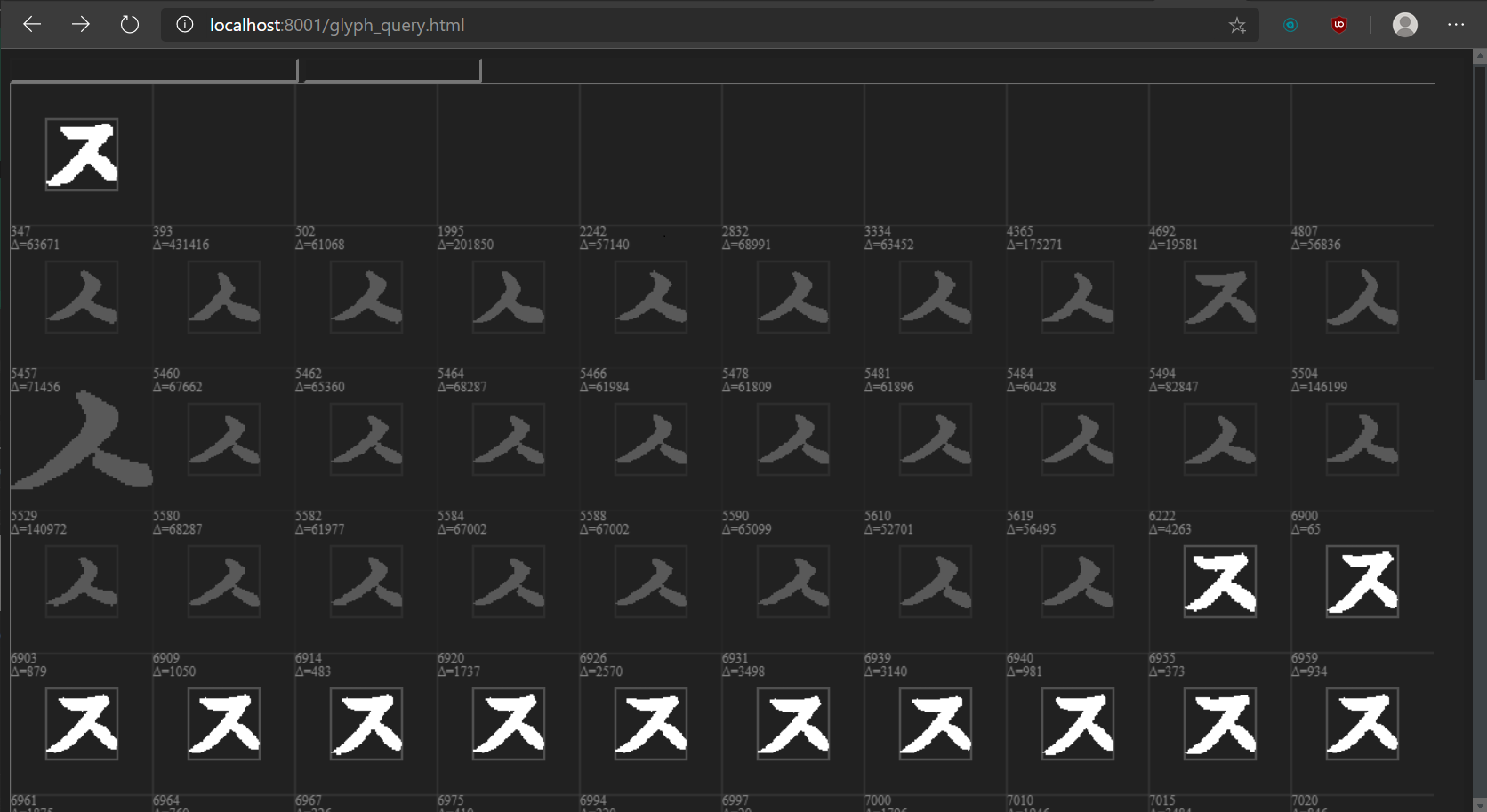Screen dimensions: 1487x812
Task: Open the browser profile avatar
Action: (1405, 25)
